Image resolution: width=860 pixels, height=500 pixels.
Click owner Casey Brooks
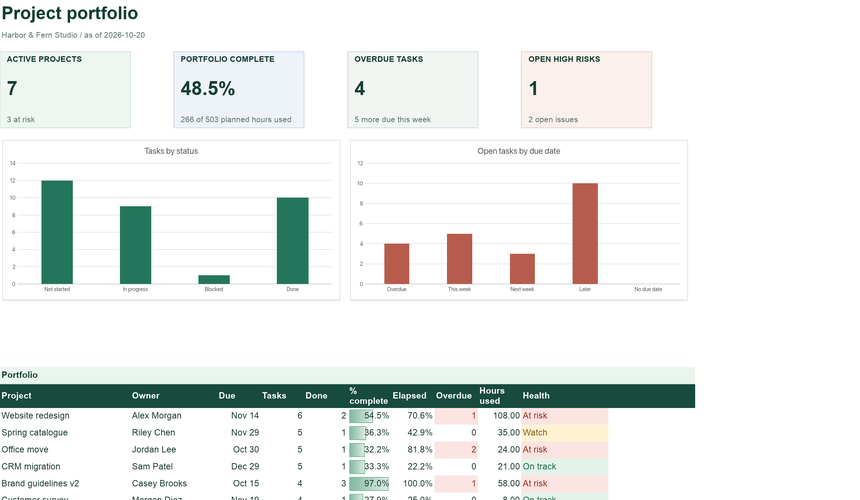point(159,484)
